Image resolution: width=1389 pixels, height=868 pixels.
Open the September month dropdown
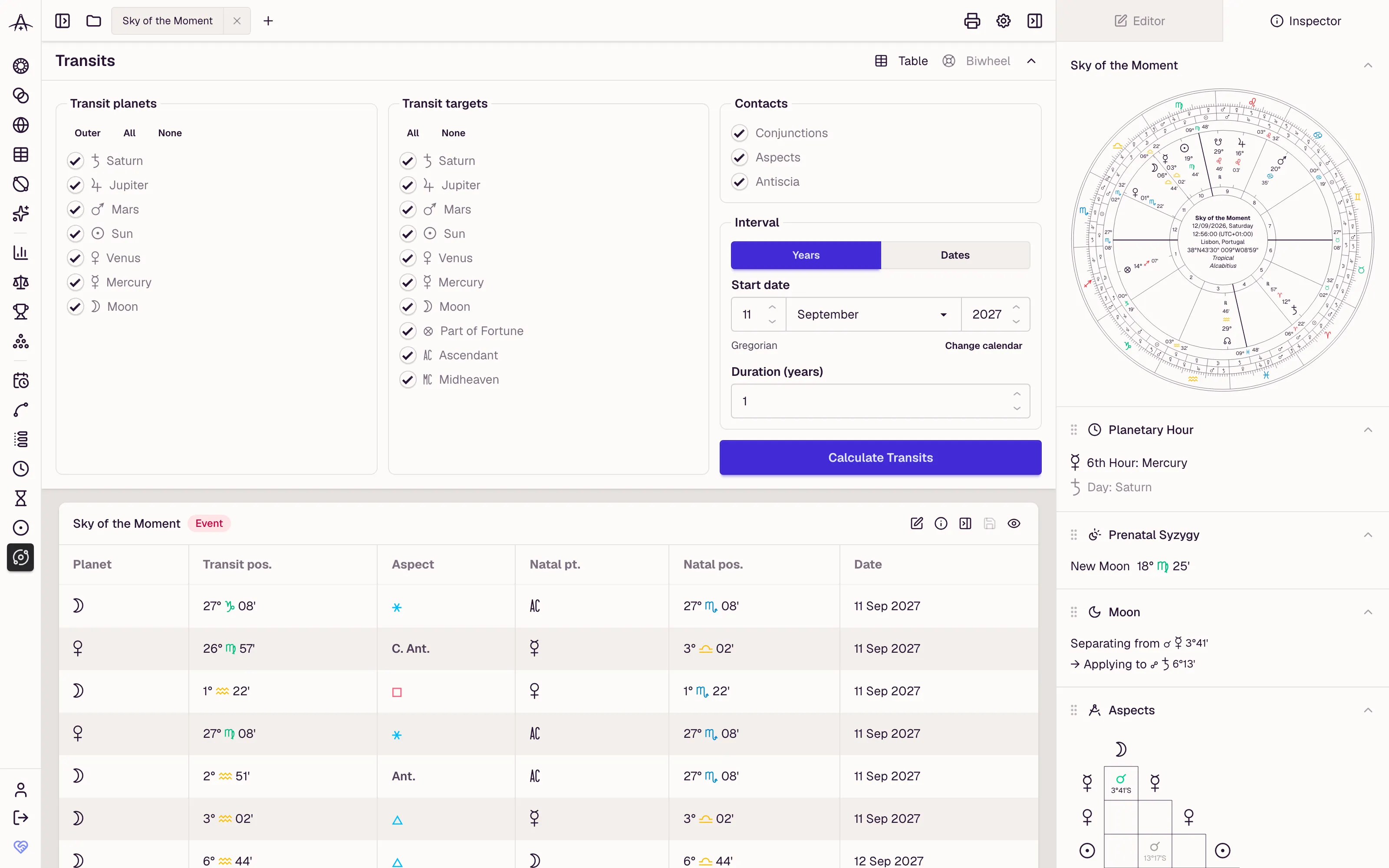(x=872, y=315)
